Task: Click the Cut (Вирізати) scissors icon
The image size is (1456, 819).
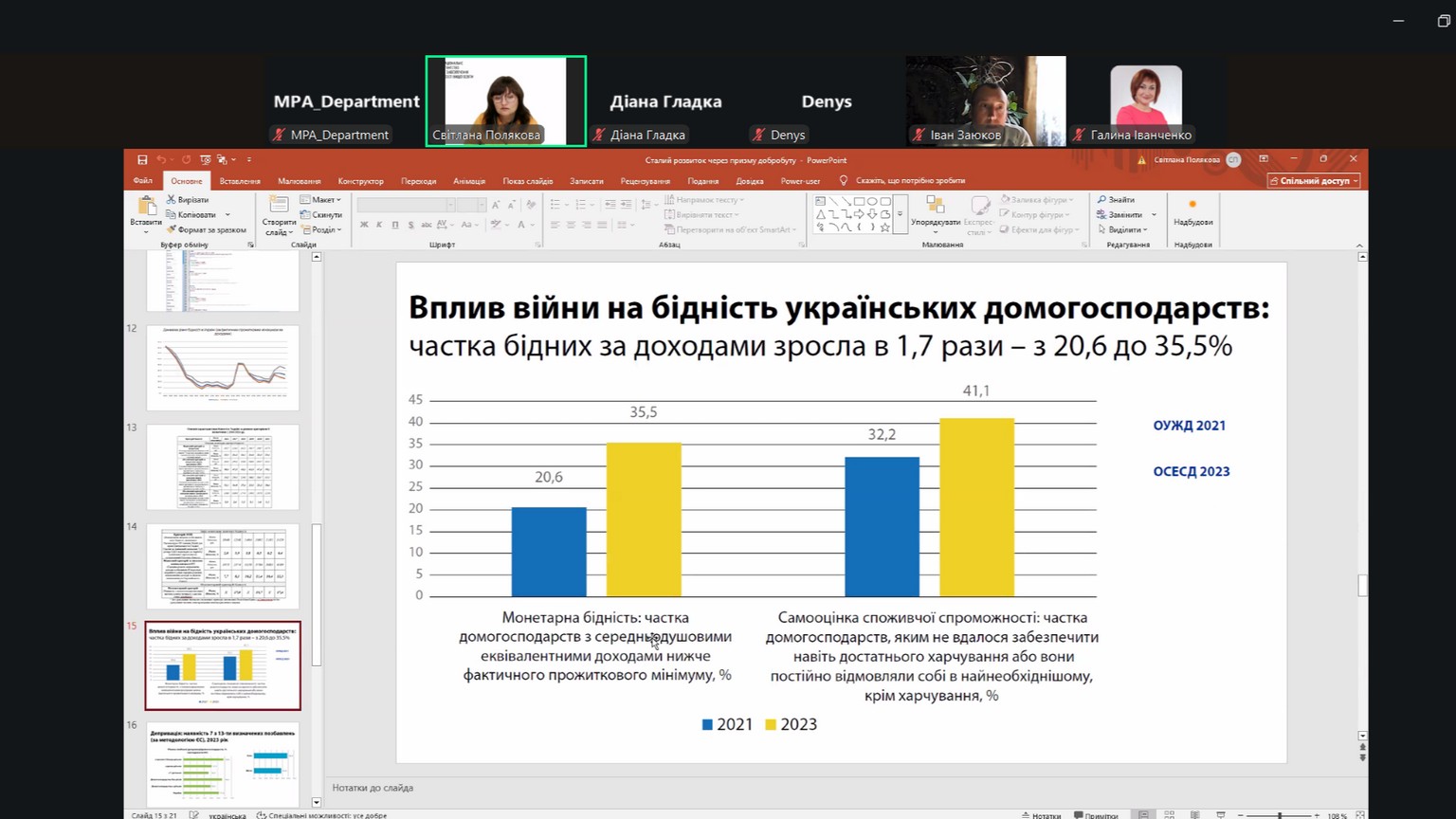Action: [172, 200]
